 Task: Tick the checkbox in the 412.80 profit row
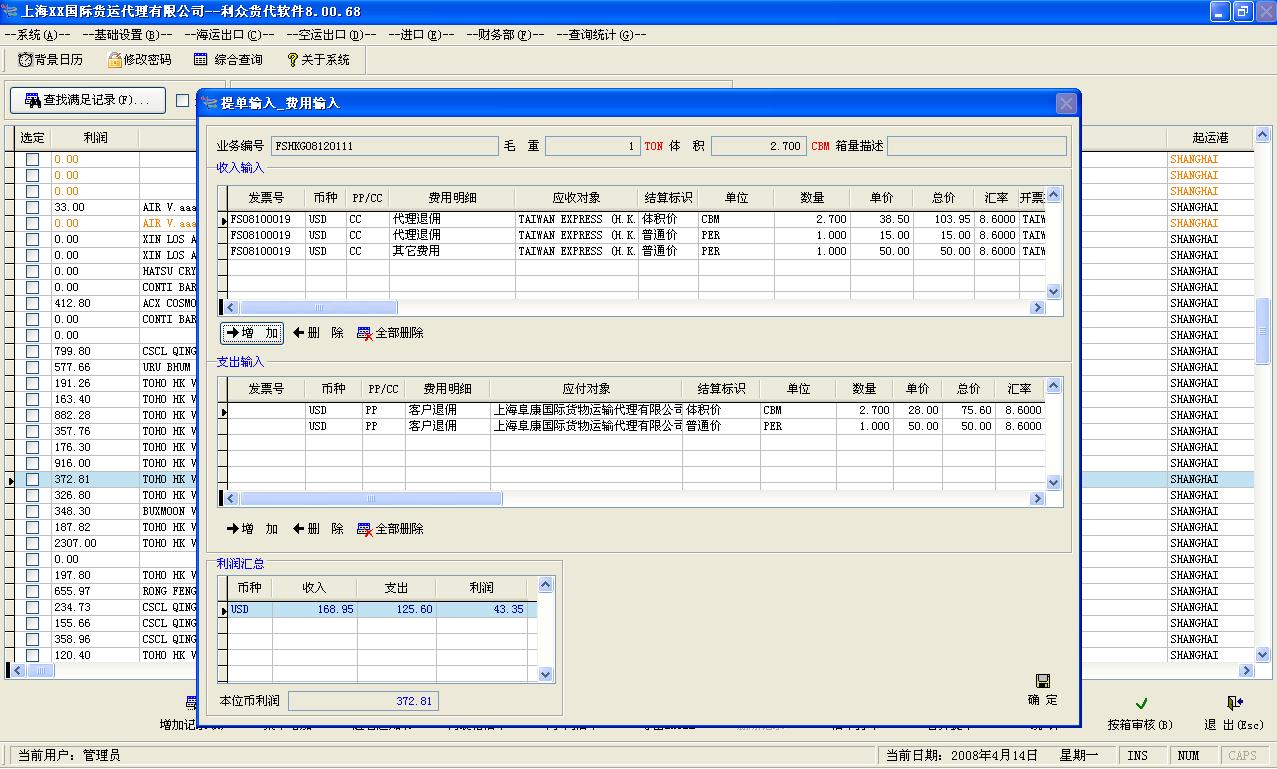click(33, 303)
